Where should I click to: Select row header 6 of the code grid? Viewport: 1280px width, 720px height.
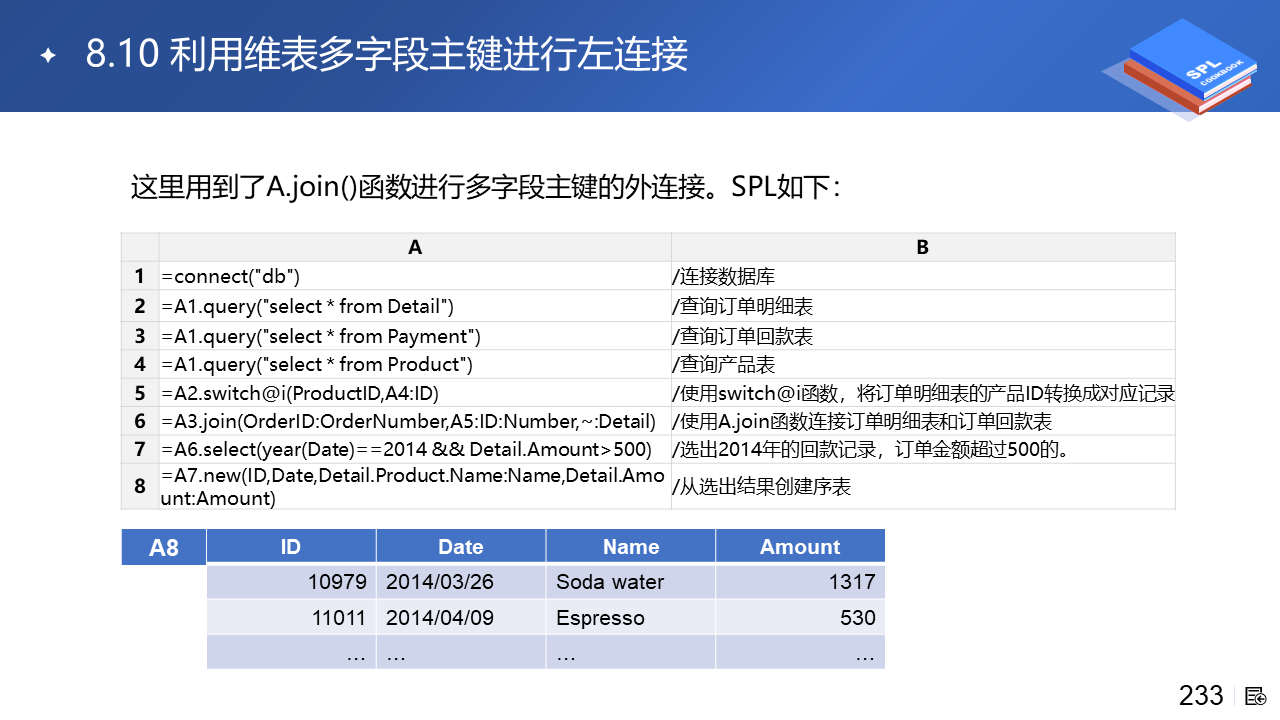pyautogui.click(x=140, y=421)
